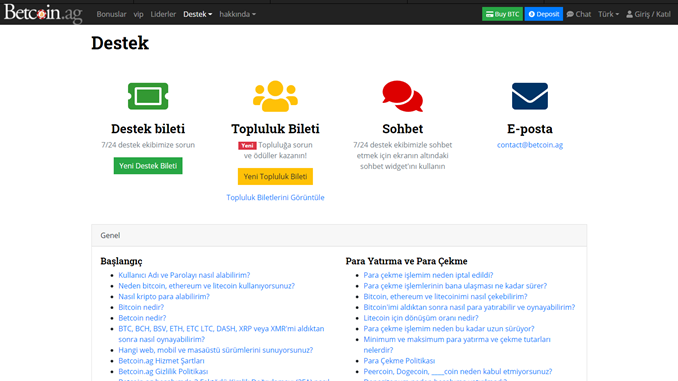Viewport: 678px width, 381px height.
Task: Open Betcoin.ag Gizlilik Politikası link
Action: click(163, 371)
